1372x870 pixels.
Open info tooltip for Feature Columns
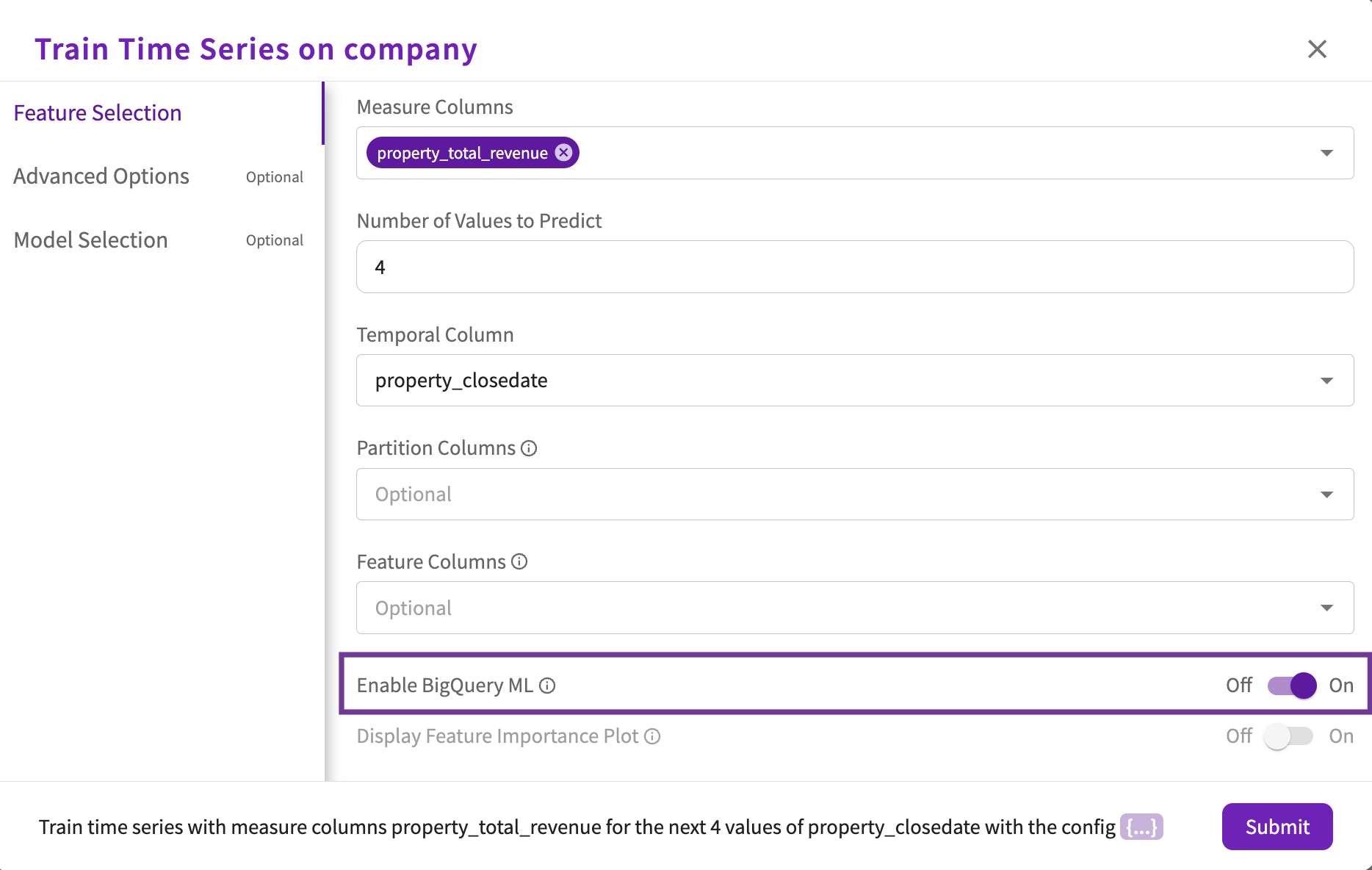point(519,562)
